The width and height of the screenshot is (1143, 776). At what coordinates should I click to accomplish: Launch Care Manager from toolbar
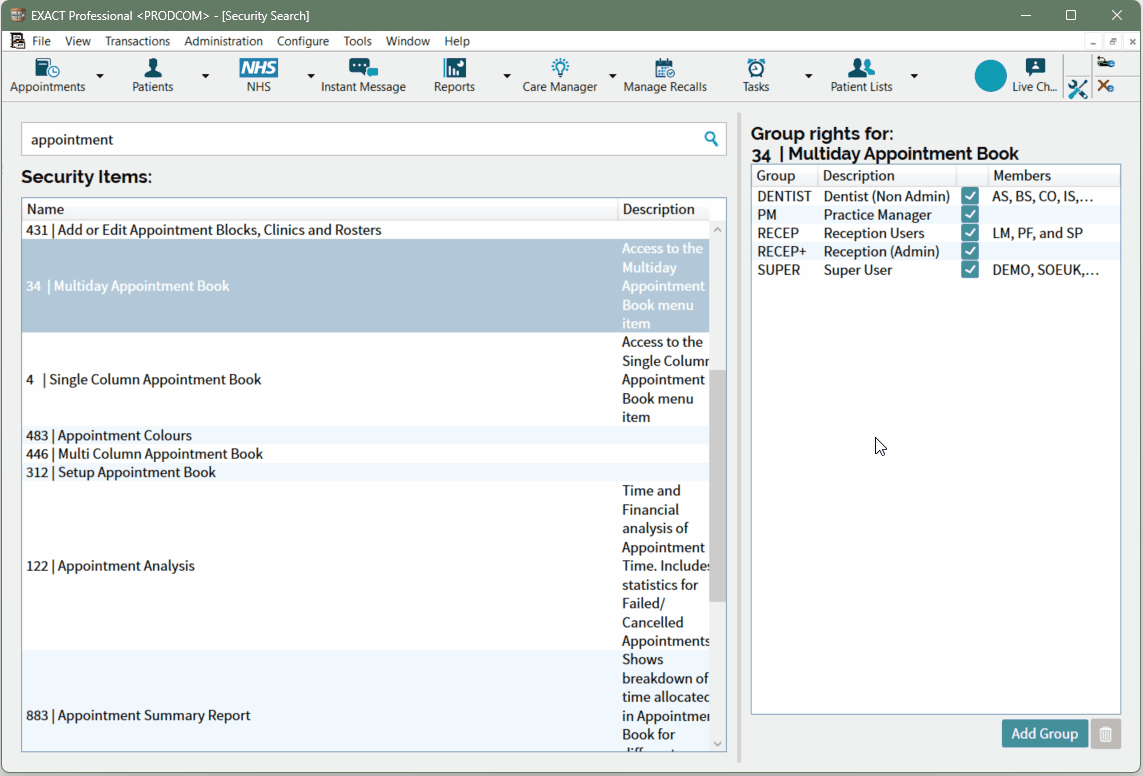[559, 76]
